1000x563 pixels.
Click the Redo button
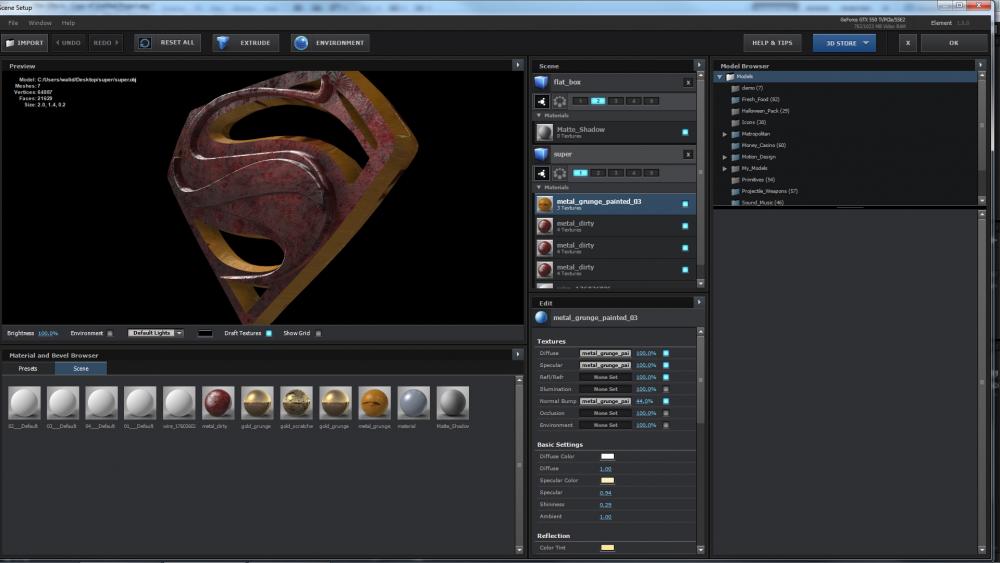106,43
